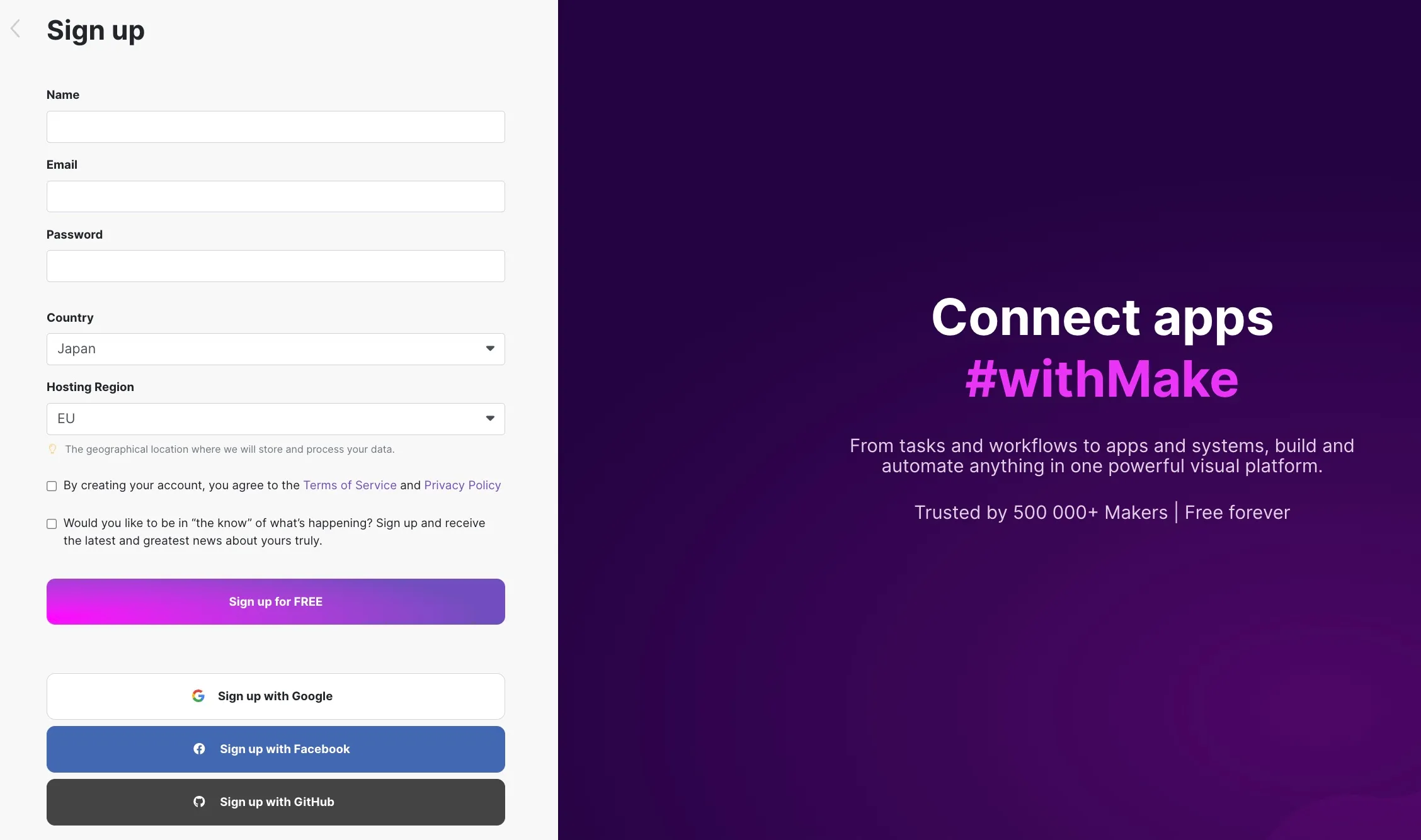Click into the Email field
Screen dimensions: 1421x840
275,196
